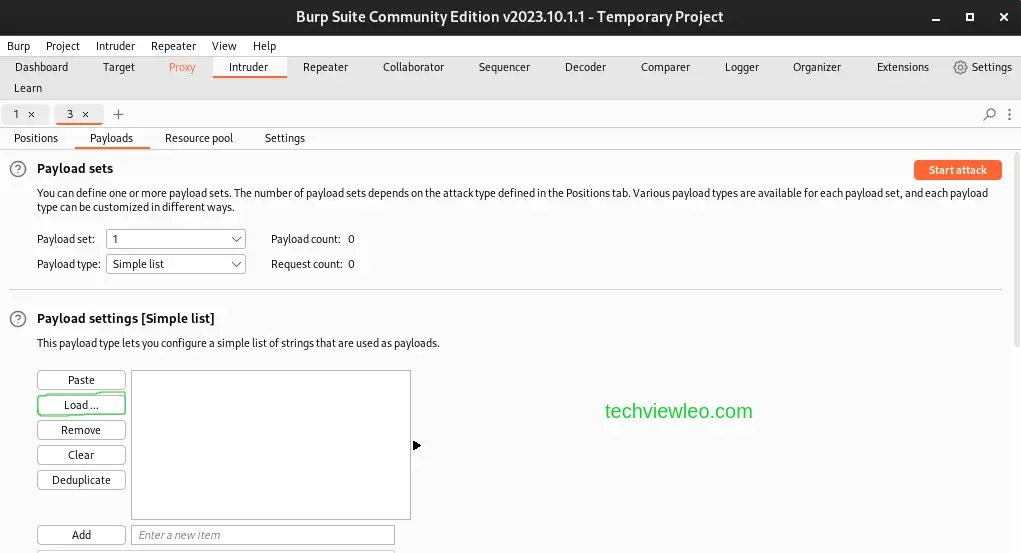Image resolution: width=1021 pixels, height=553 pixels.
Task: Expand the Payload set dropdown
Action: (x=175, y=239)
